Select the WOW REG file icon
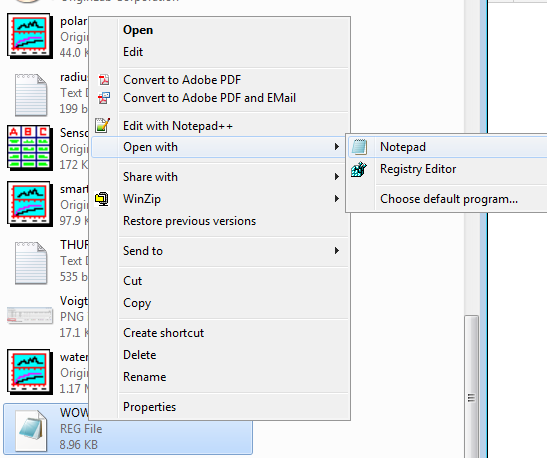 coord(31,430)
